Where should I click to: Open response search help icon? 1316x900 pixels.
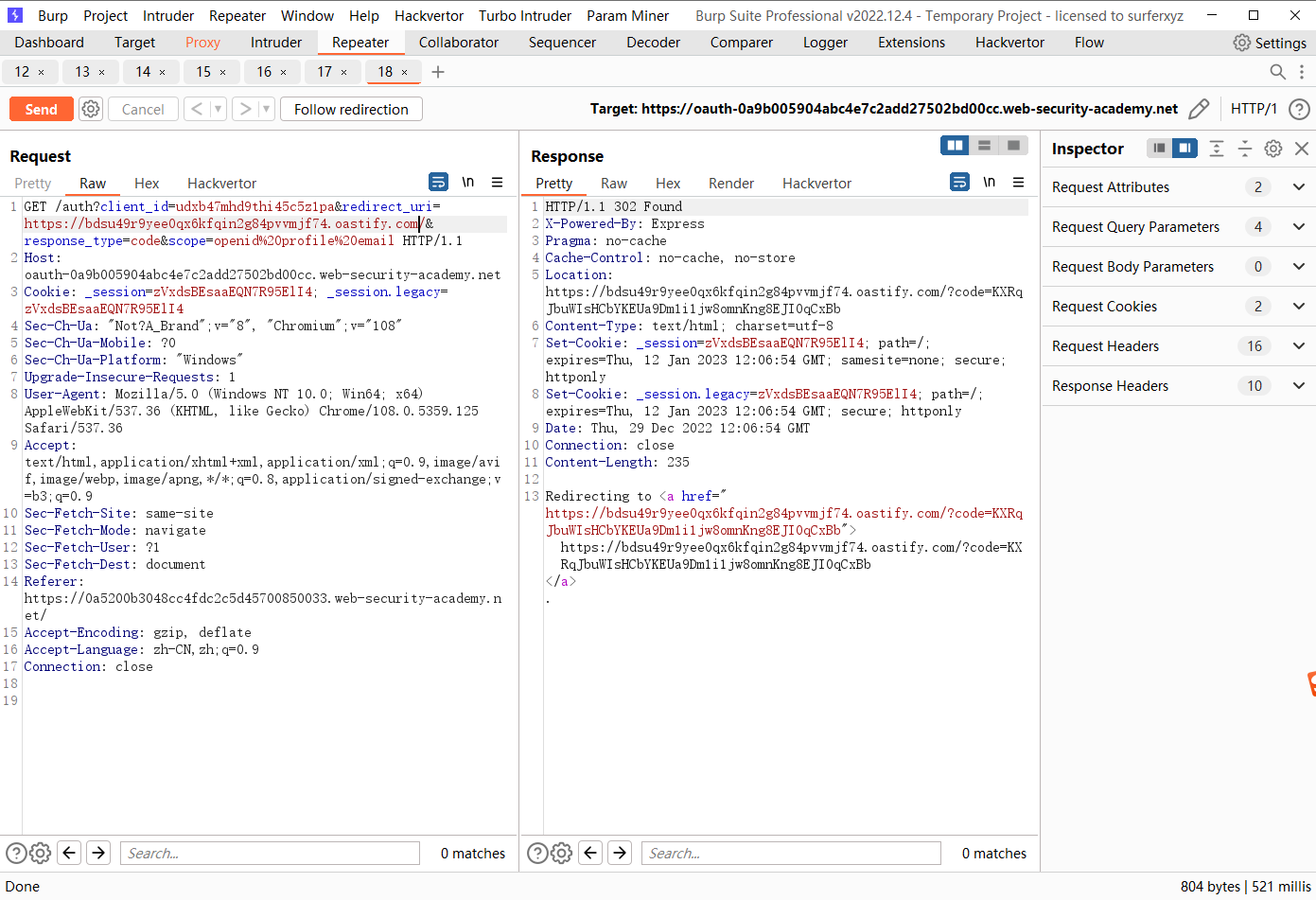(537, 853)
